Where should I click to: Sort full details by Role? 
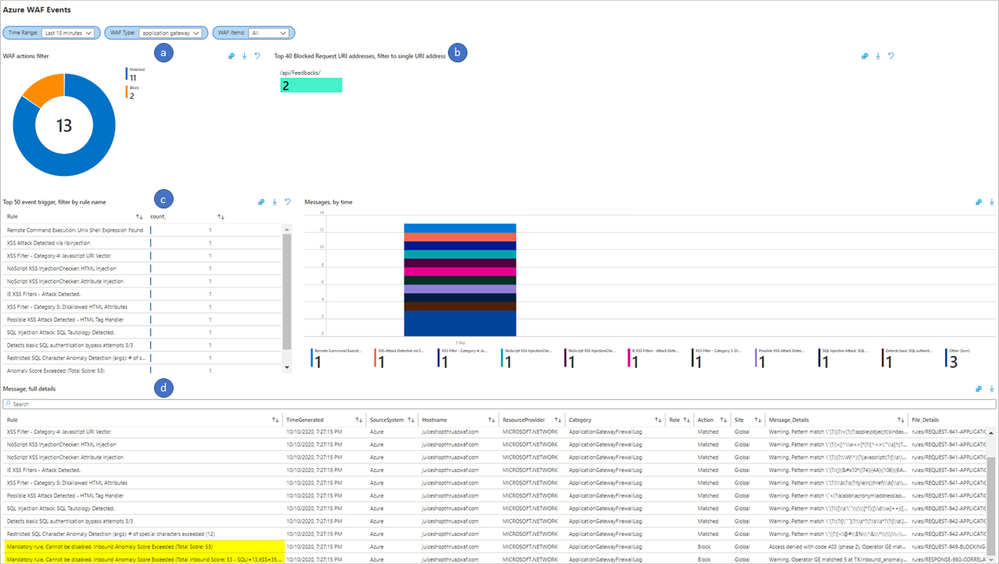[686, 420]
